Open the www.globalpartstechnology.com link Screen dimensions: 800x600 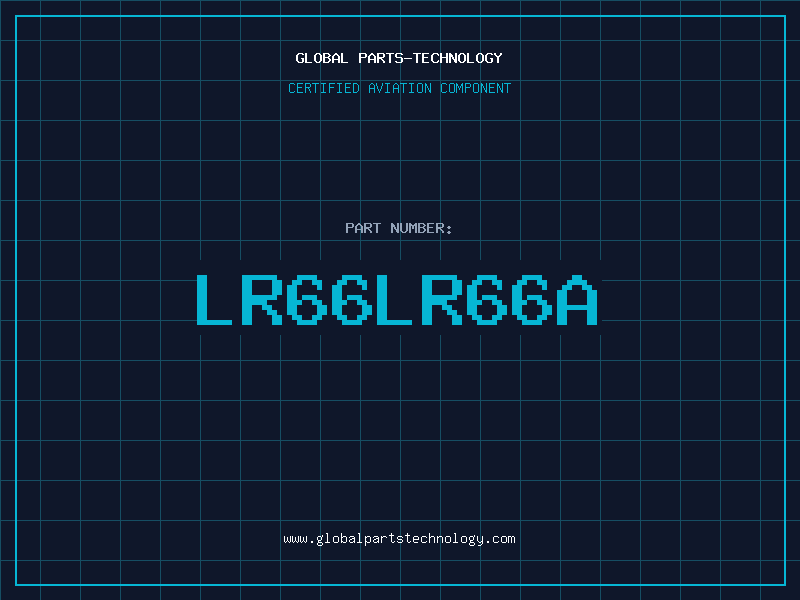[399, 539]
